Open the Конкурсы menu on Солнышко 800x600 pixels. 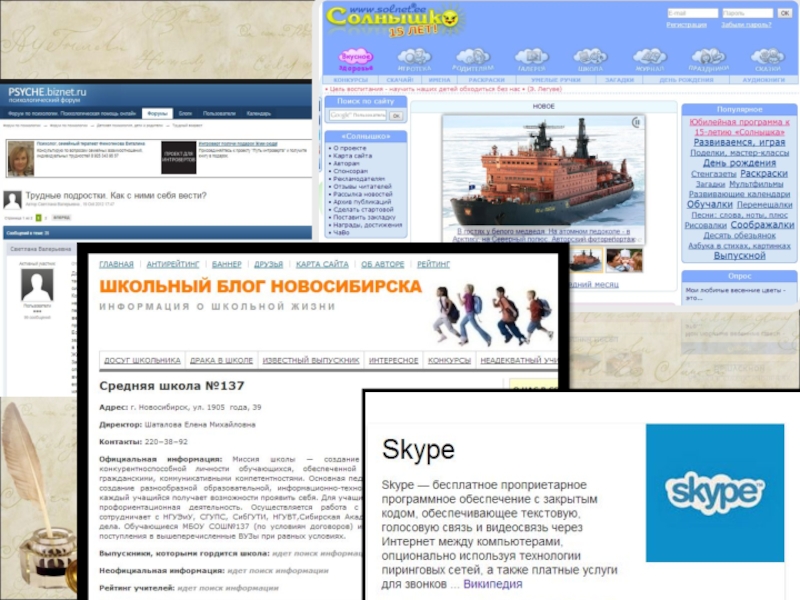coord(351,80)
